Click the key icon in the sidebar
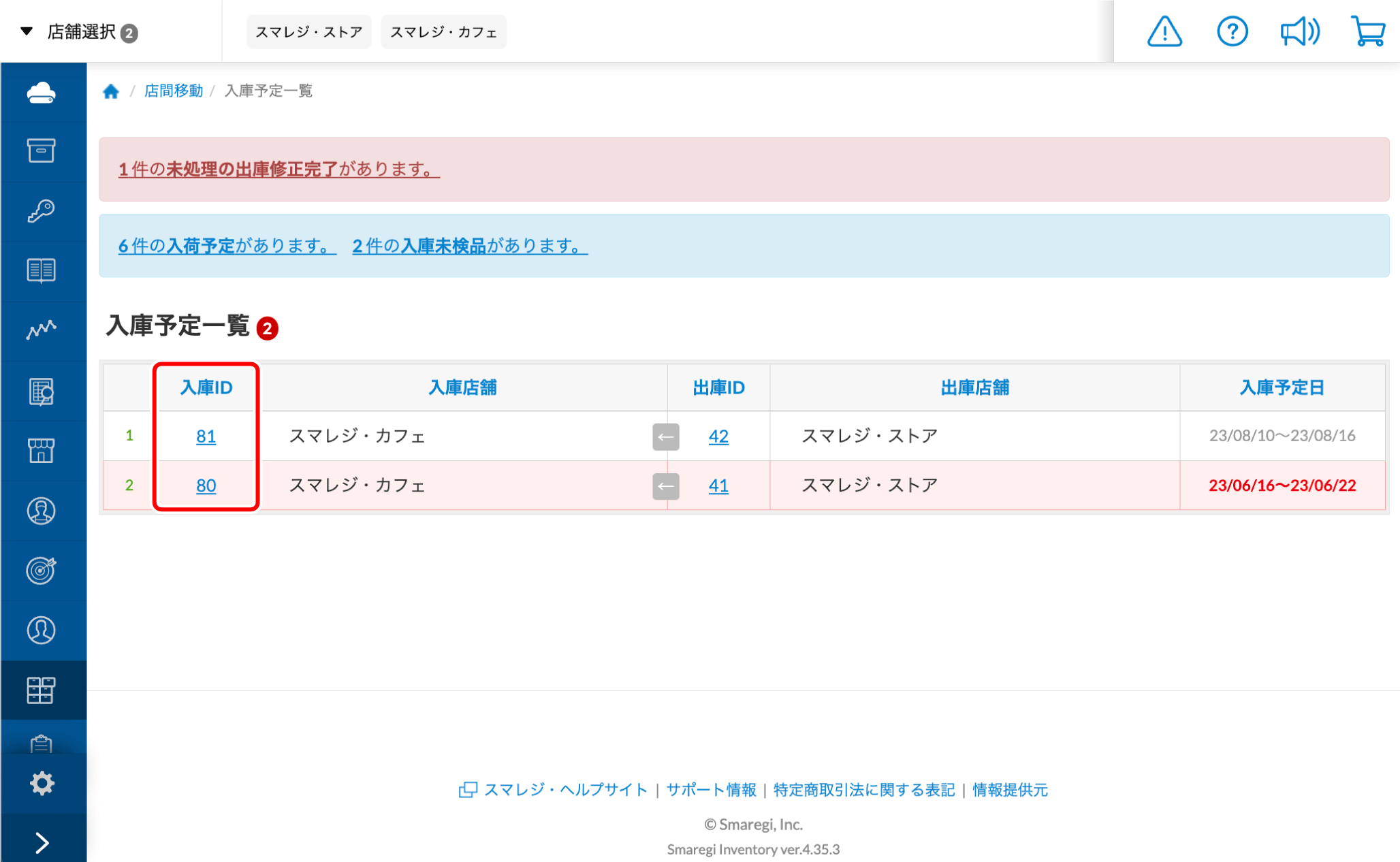Image resolution: width=1400 pixels, height=862 pixels. pos(42,211)
